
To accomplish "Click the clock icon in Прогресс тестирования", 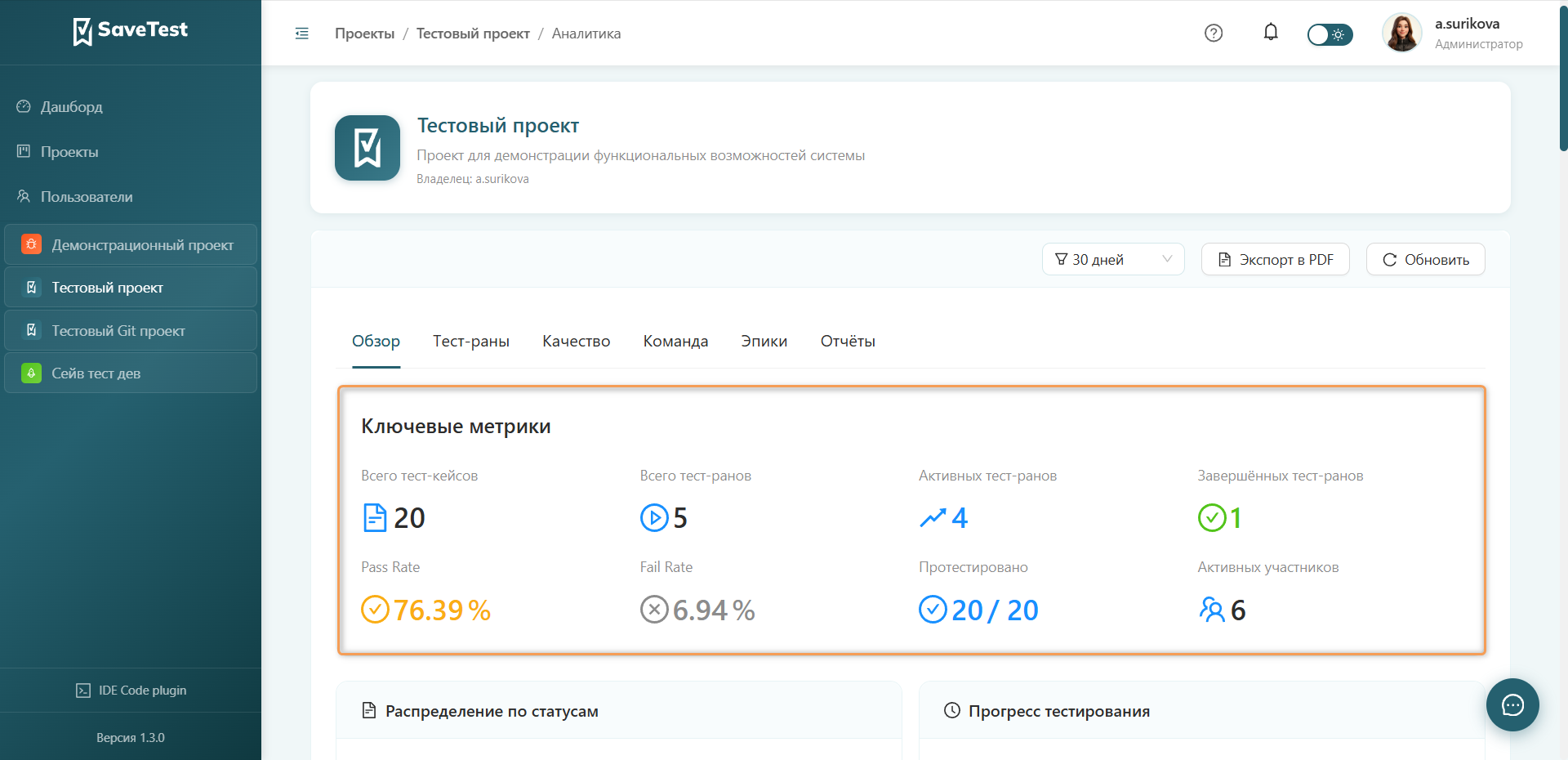I will point(952,710).
